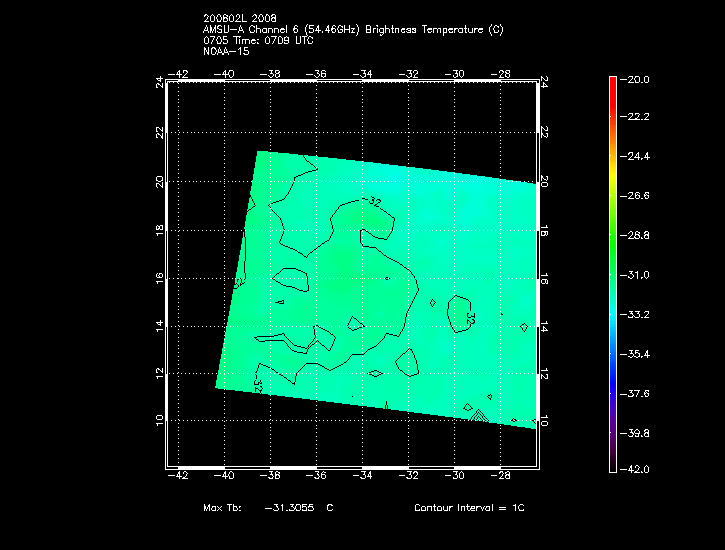
Task: Click the vertical temperature color bar
Action: [613, 273]
